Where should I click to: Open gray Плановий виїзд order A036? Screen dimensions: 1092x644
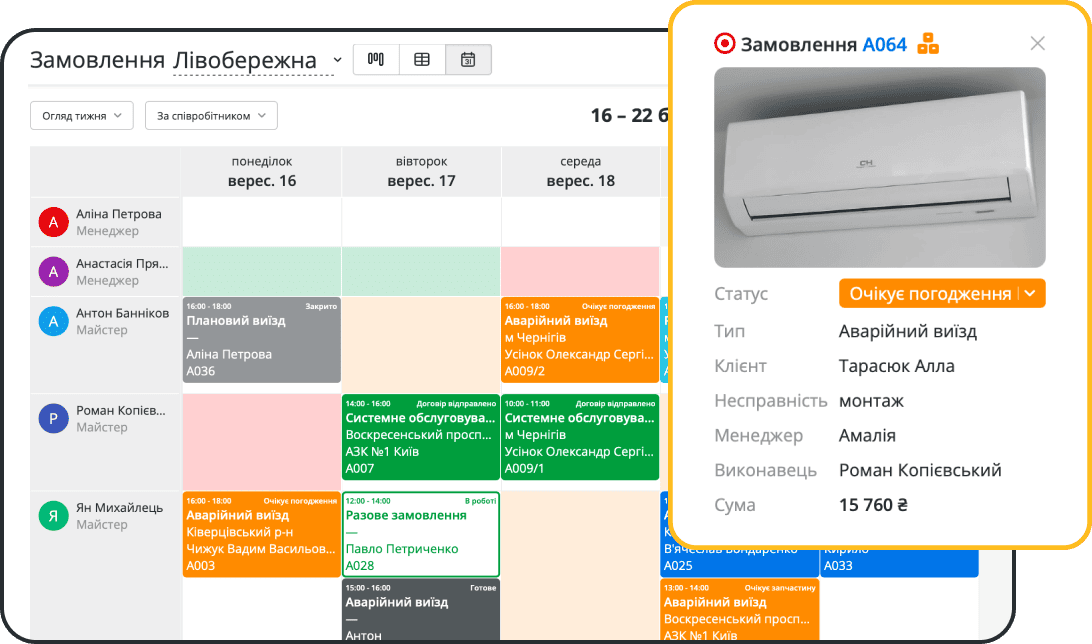261,340
